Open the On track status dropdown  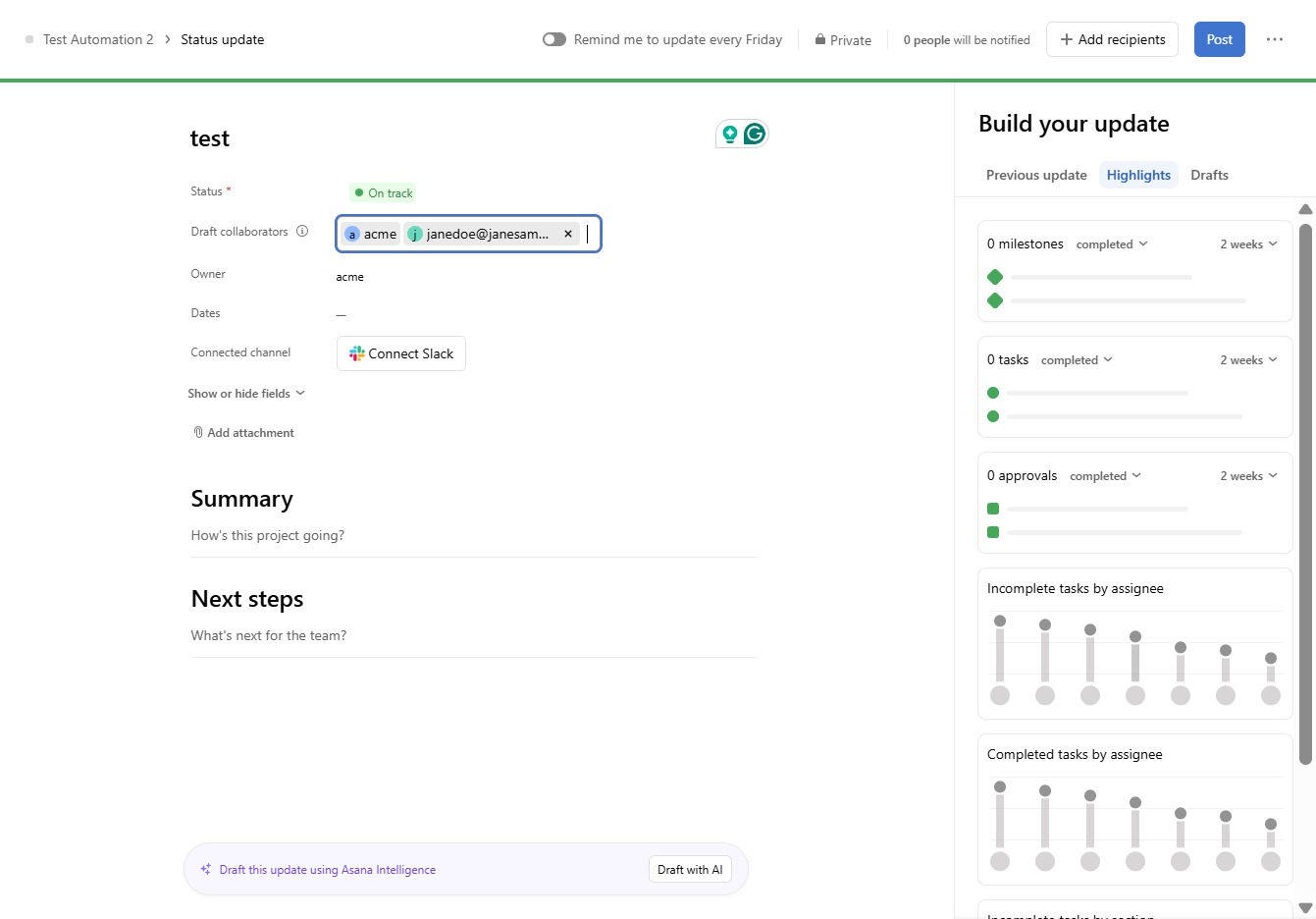coord(383,192)
